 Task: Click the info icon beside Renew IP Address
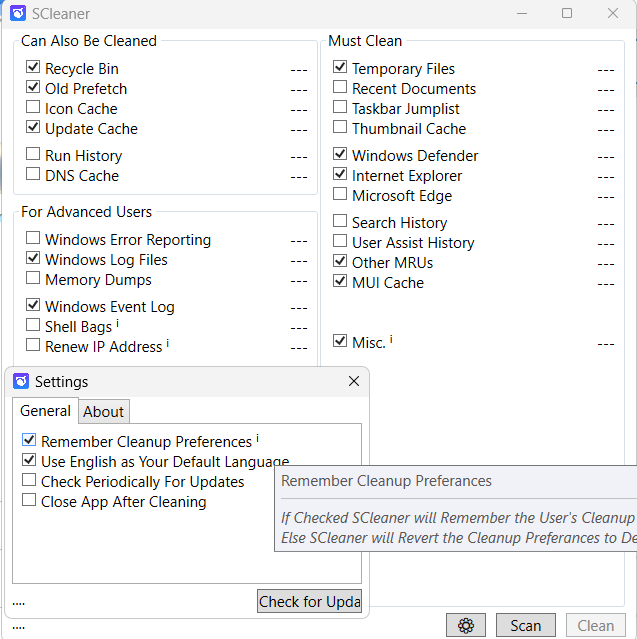[168, 344]
